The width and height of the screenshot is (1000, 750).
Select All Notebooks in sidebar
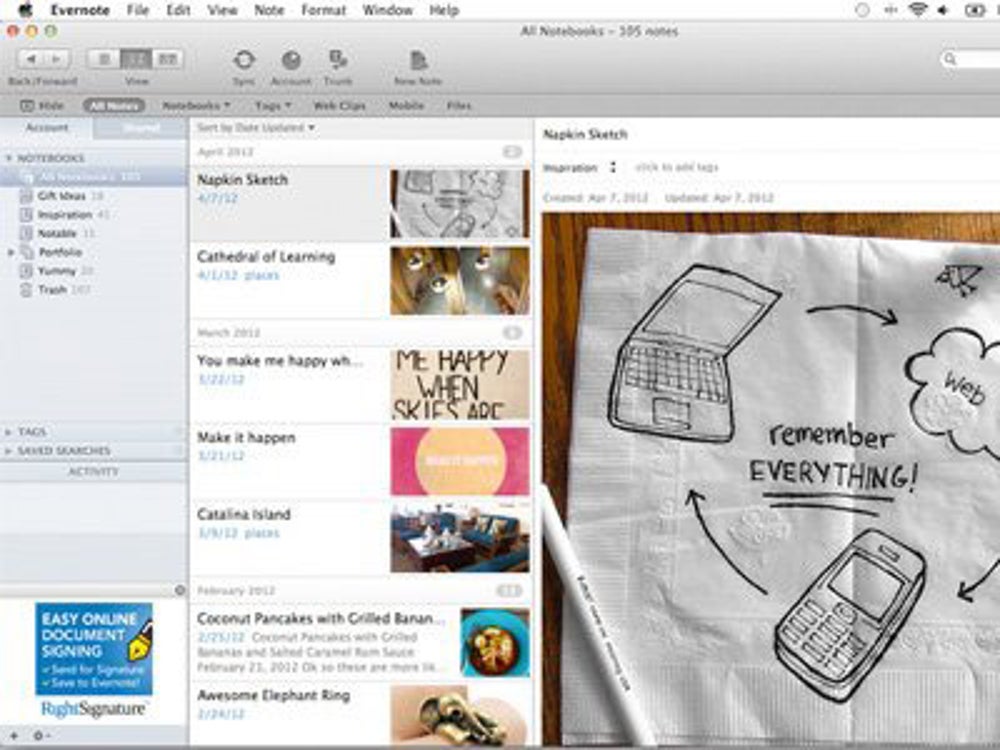[x=93, y=177]
